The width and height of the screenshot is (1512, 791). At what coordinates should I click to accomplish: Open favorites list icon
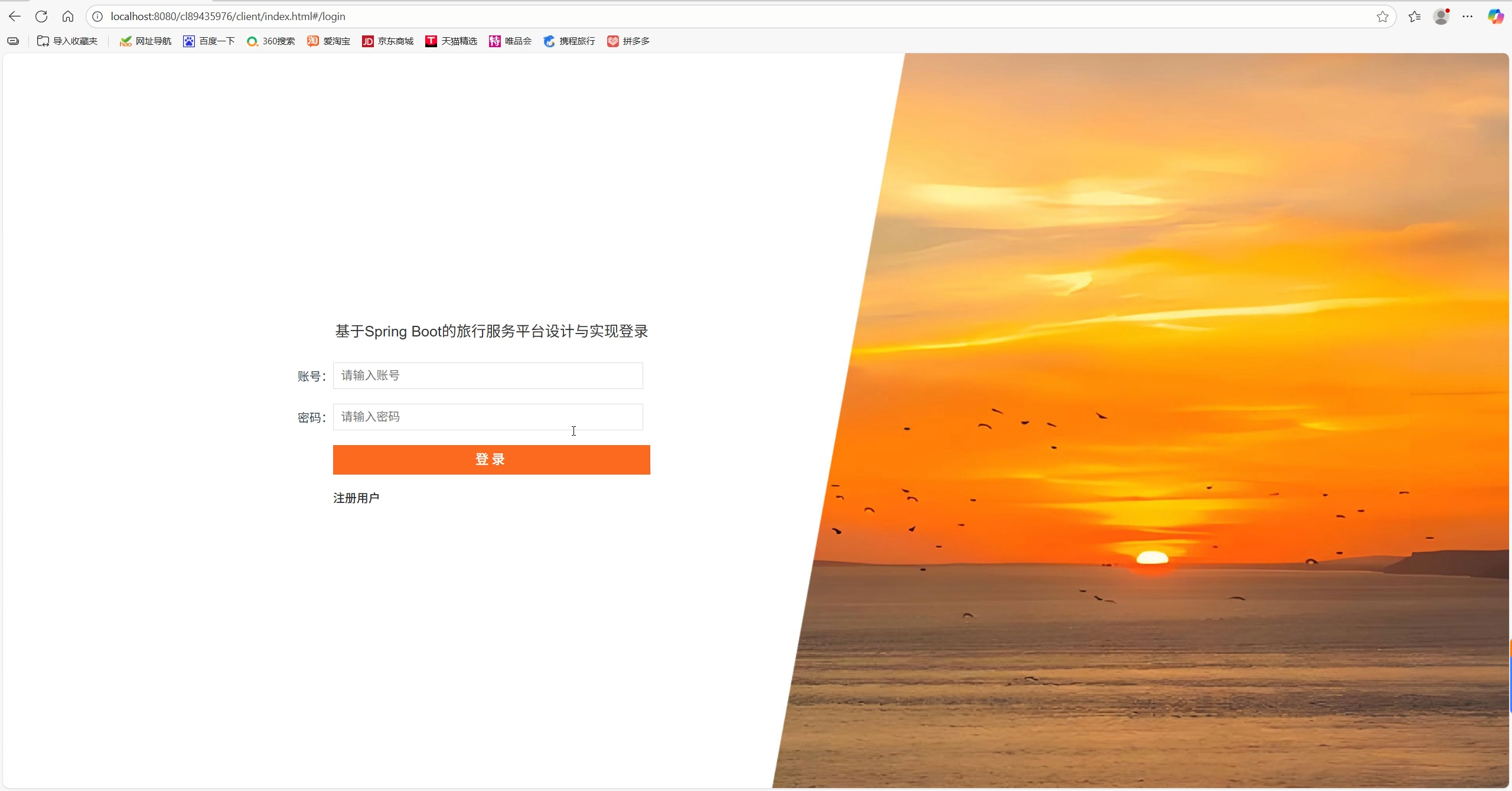(x=1415, y=17)
